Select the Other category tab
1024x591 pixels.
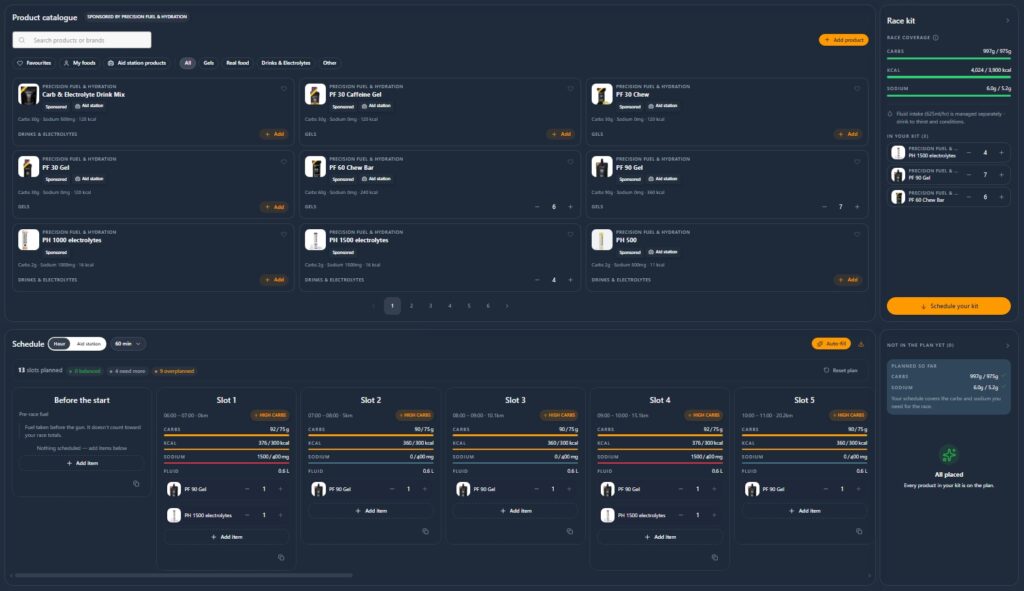[330, 63]
